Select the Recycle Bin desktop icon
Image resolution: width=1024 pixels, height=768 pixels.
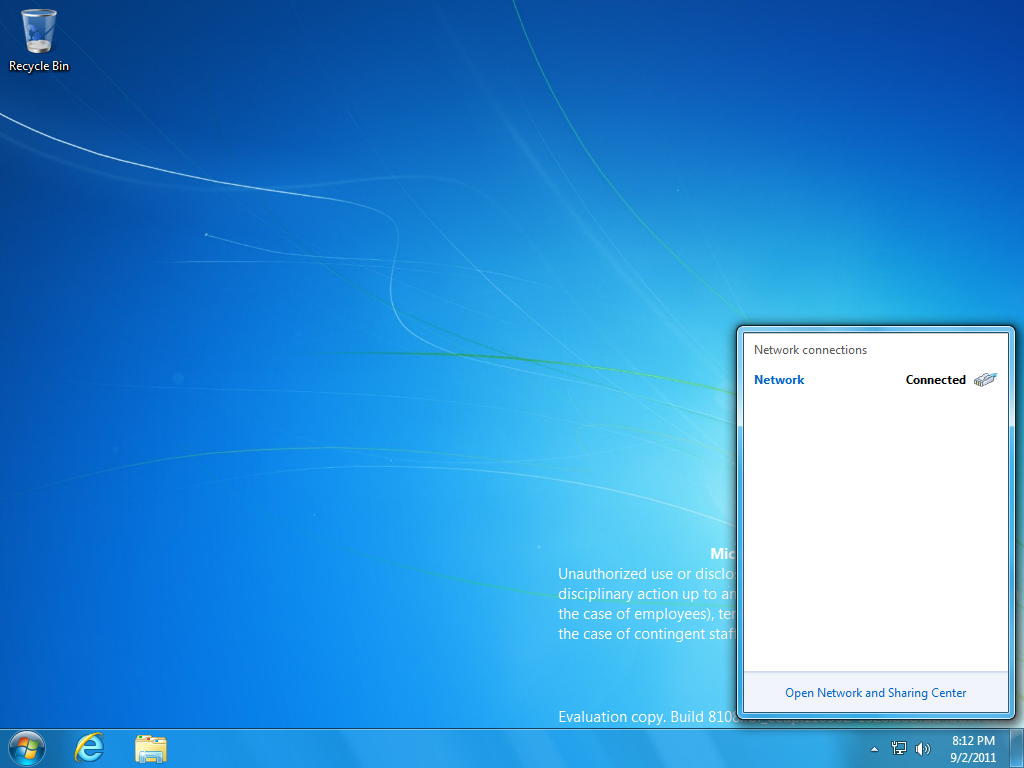pyautogui.click(x=39, y=32)
